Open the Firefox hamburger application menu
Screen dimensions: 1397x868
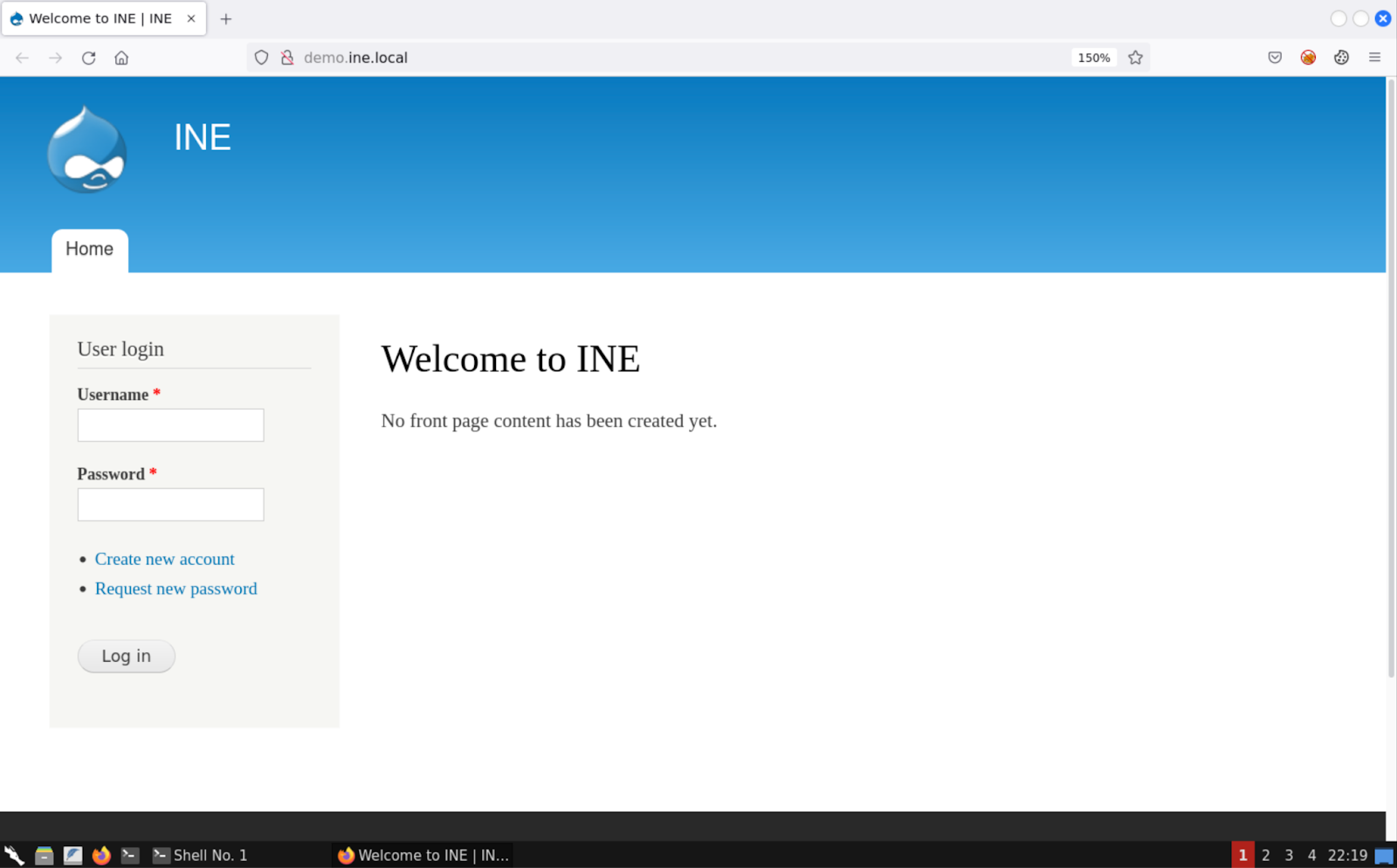(1374, 58)
